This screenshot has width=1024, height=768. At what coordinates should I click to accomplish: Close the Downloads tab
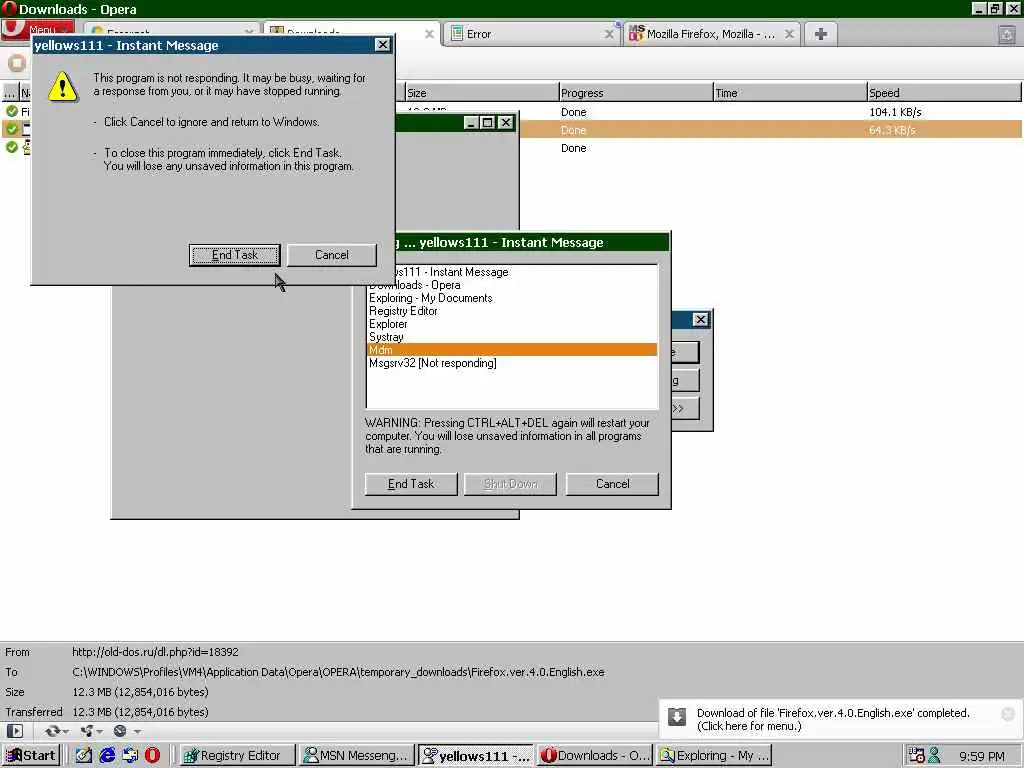(429, 34)
